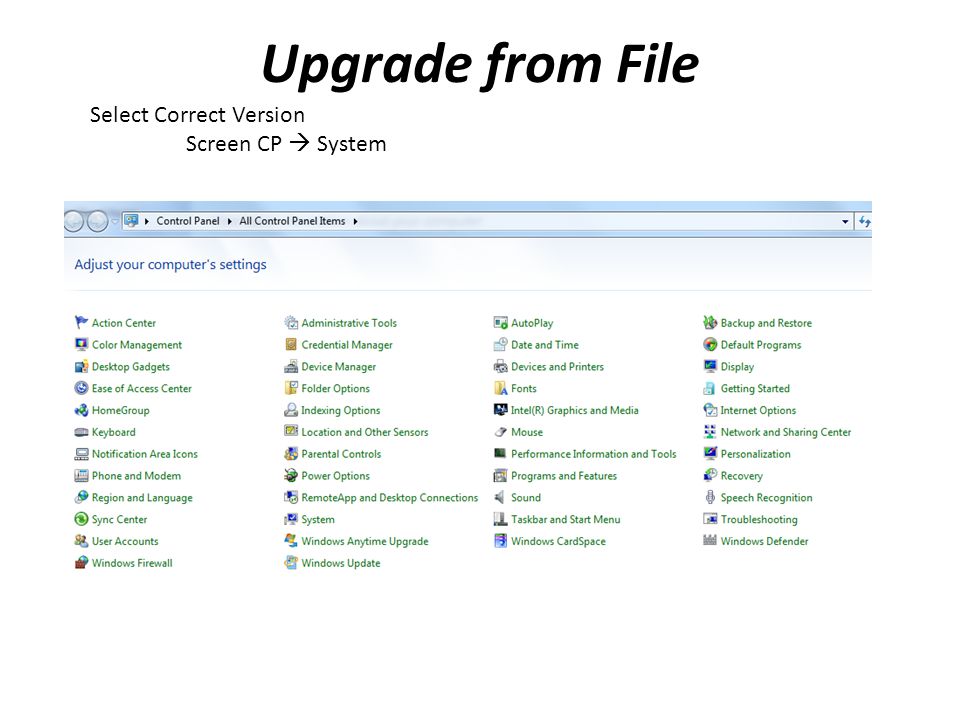Image resolution: width=960 pixels, height=720 pixels.
Task: Expand arrow before Control Panel breadcrumb
Action: point(147,221)
